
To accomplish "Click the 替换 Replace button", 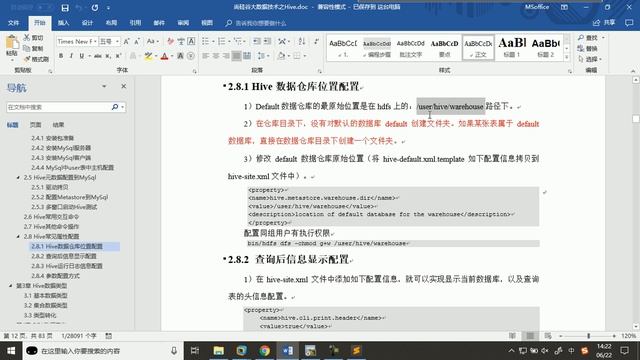I will pos(588,49).
